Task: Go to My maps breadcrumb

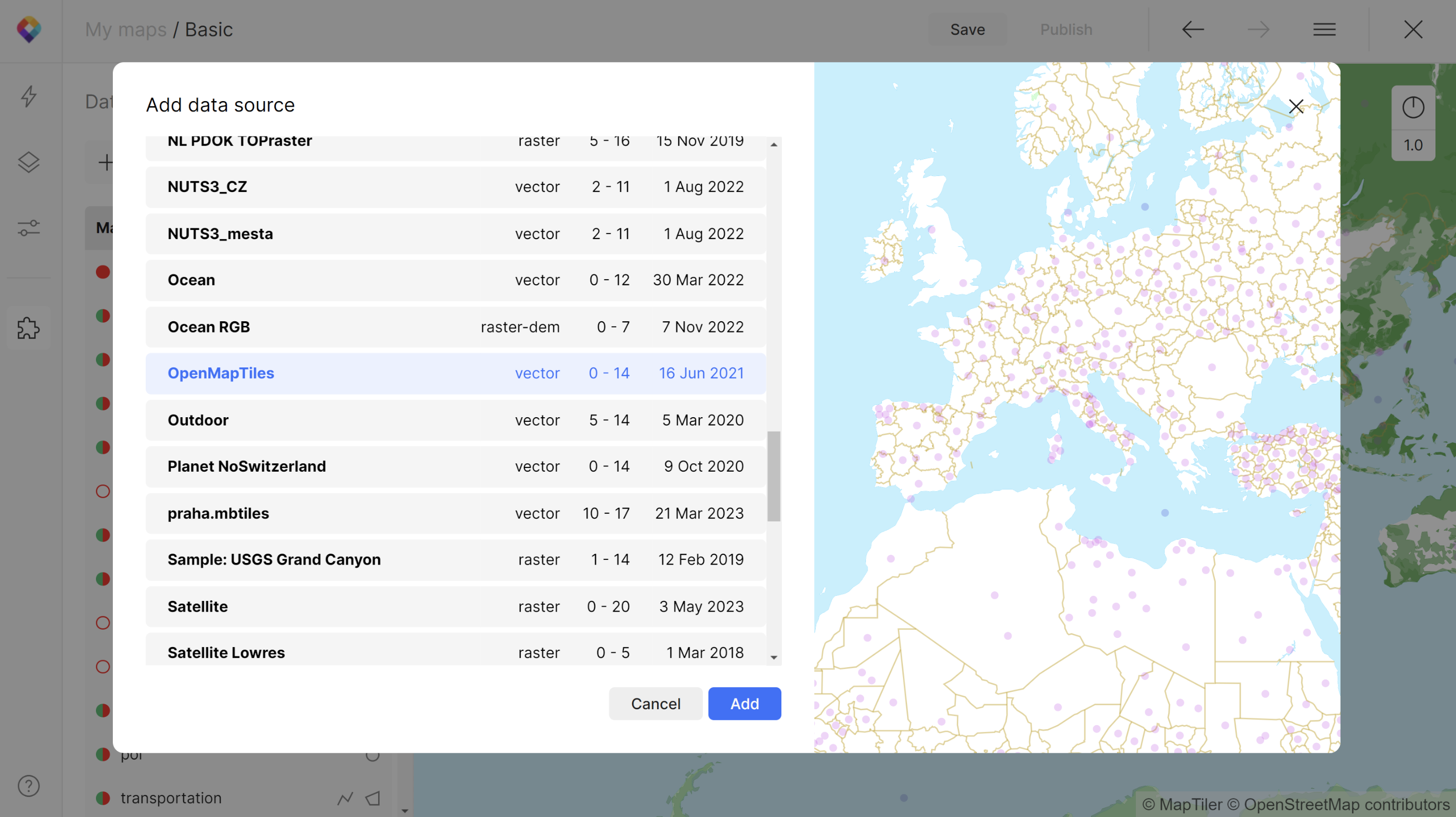Action: click(x=126, y=29)
